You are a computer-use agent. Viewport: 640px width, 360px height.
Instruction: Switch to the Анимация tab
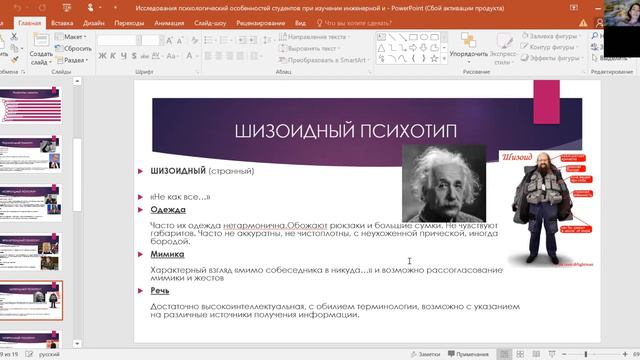pyautogui.click(x=169, y=23)
